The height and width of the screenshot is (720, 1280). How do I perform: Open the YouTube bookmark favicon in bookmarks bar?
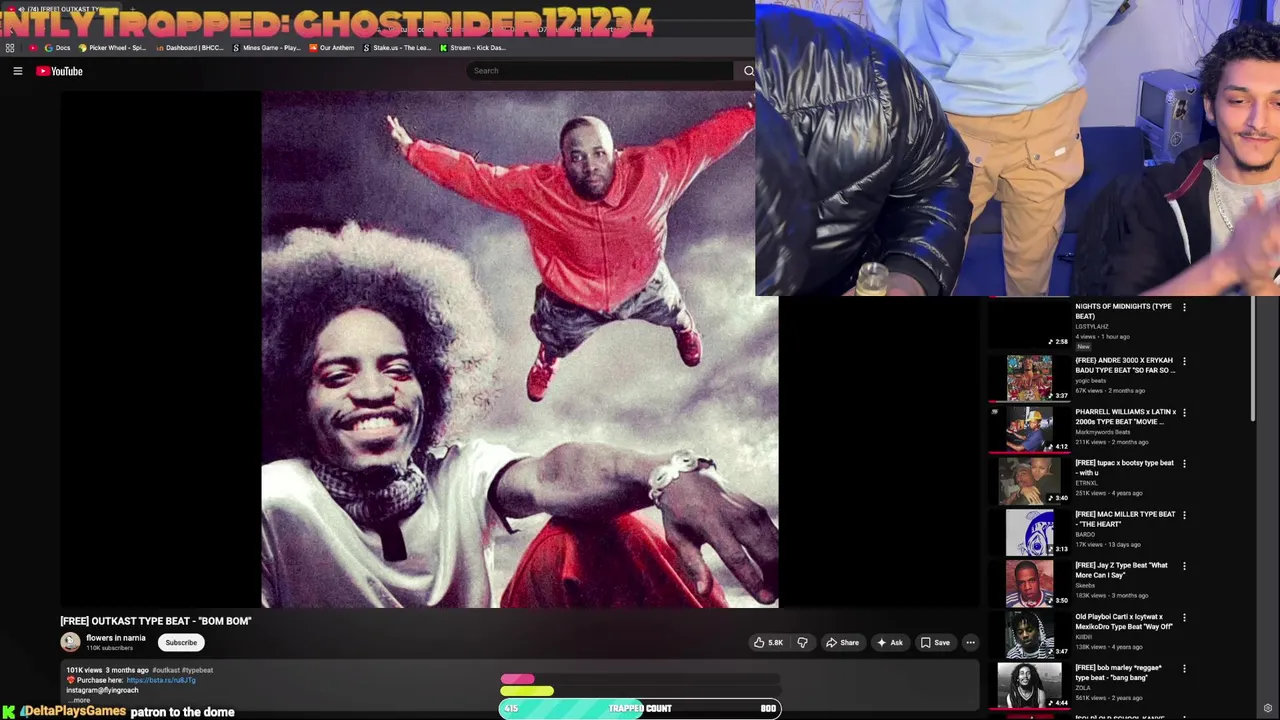pos(33,48)
